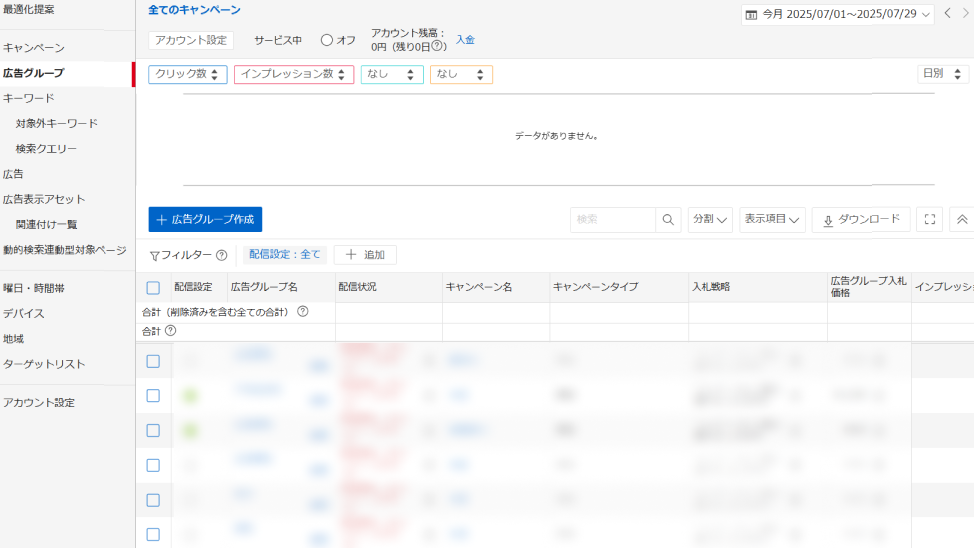Open the date range 今月 dropdown
974x548 pixels.
click(x=838, y=14)
